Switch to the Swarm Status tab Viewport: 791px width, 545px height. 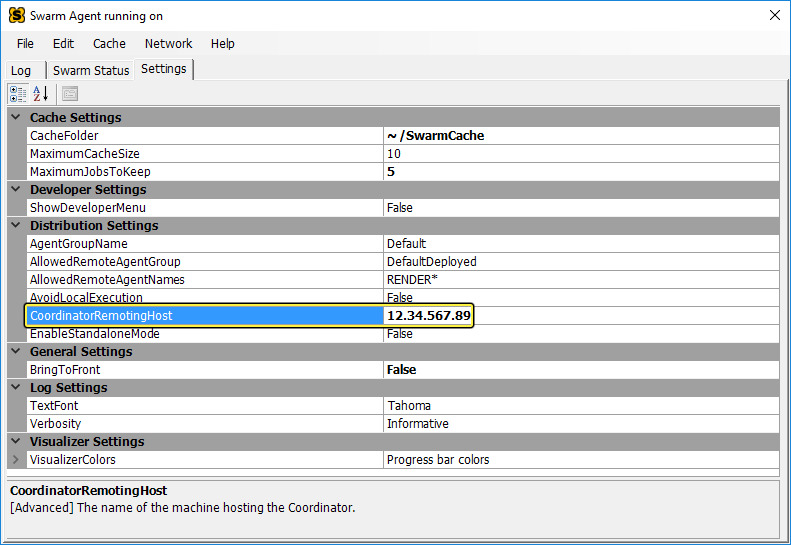tap(91, 71)
